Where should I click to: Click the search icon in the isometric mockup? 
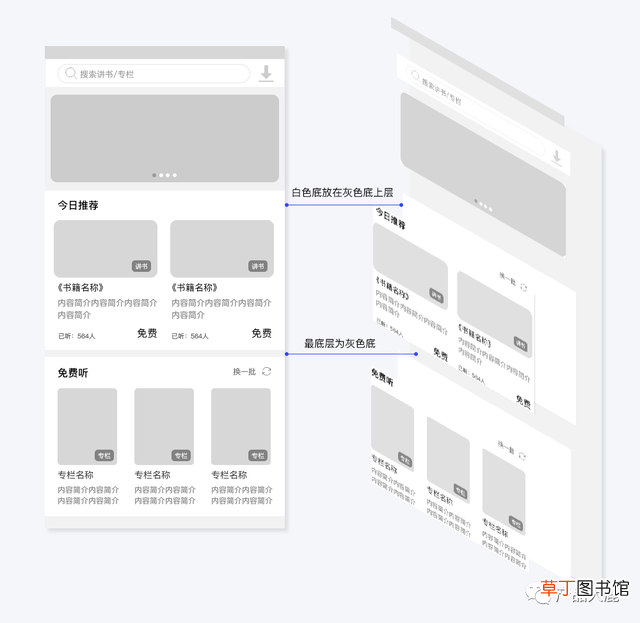click(x=415, y=76)
